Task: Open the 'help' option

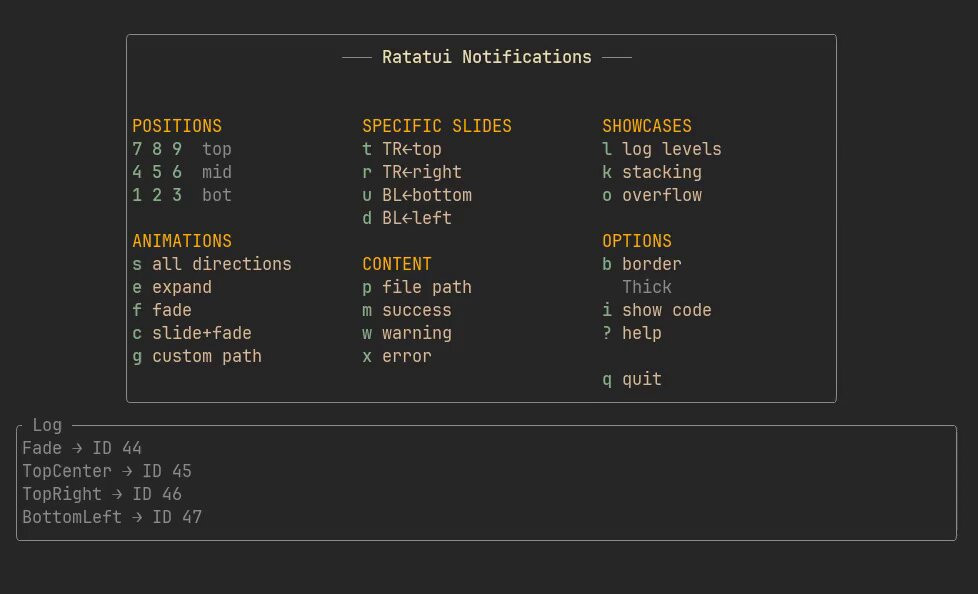Action: (x=641, y=334)
